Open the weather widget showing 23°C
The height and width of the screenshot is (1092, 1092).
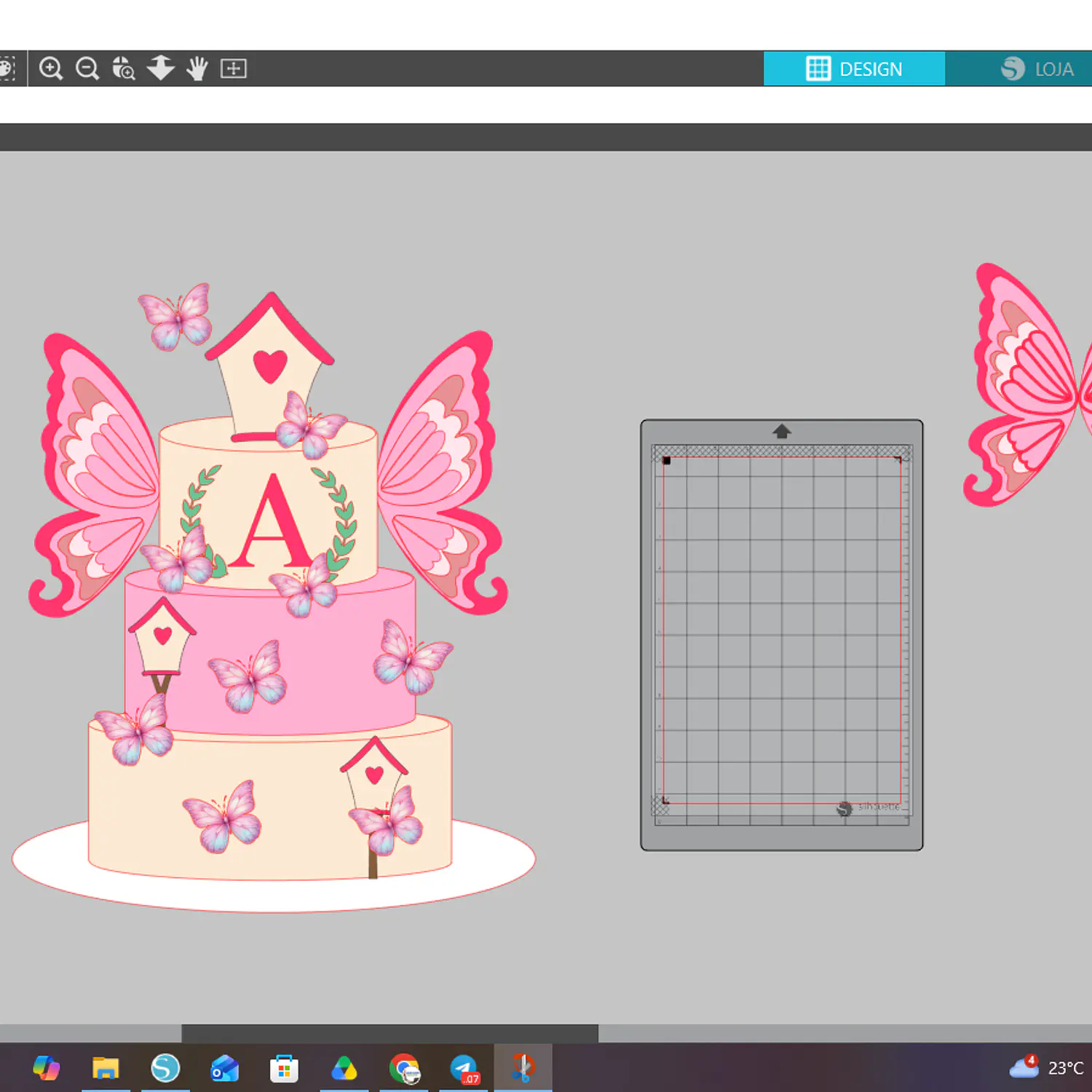pos(1046,1068)
